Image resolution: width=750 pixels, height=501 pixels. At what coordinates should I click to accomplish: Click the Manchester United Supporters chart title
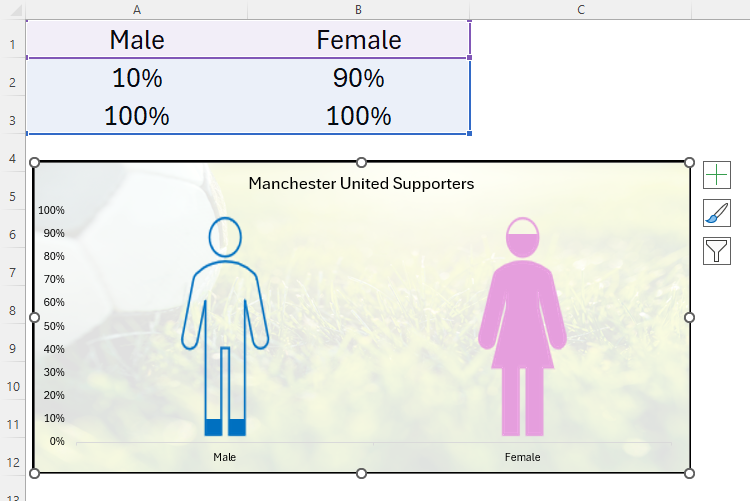tap(361, 183)
